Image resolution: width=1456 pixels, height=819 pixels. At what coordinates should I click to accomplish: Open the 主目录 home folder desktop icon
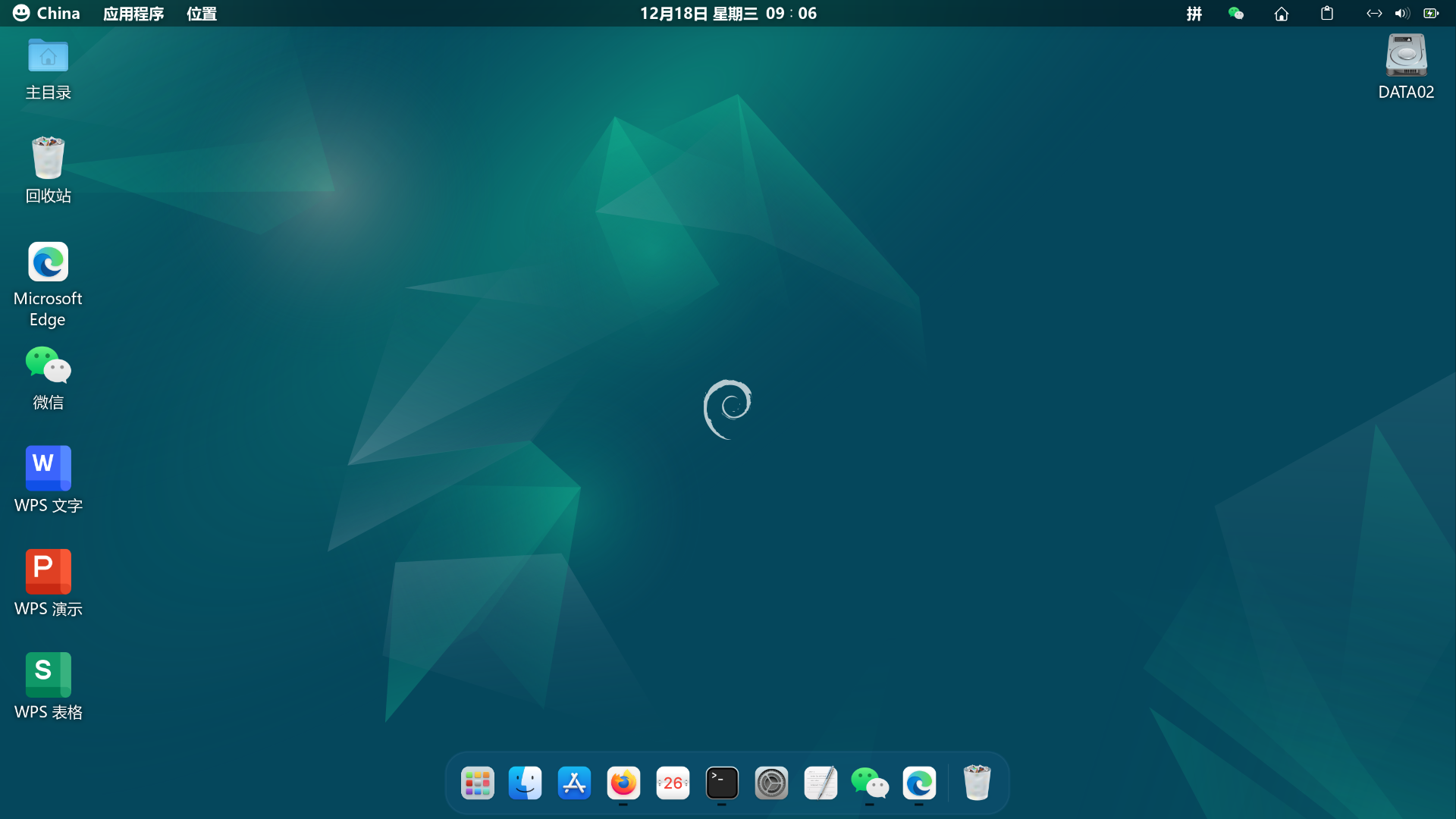[x=48, y=56]
